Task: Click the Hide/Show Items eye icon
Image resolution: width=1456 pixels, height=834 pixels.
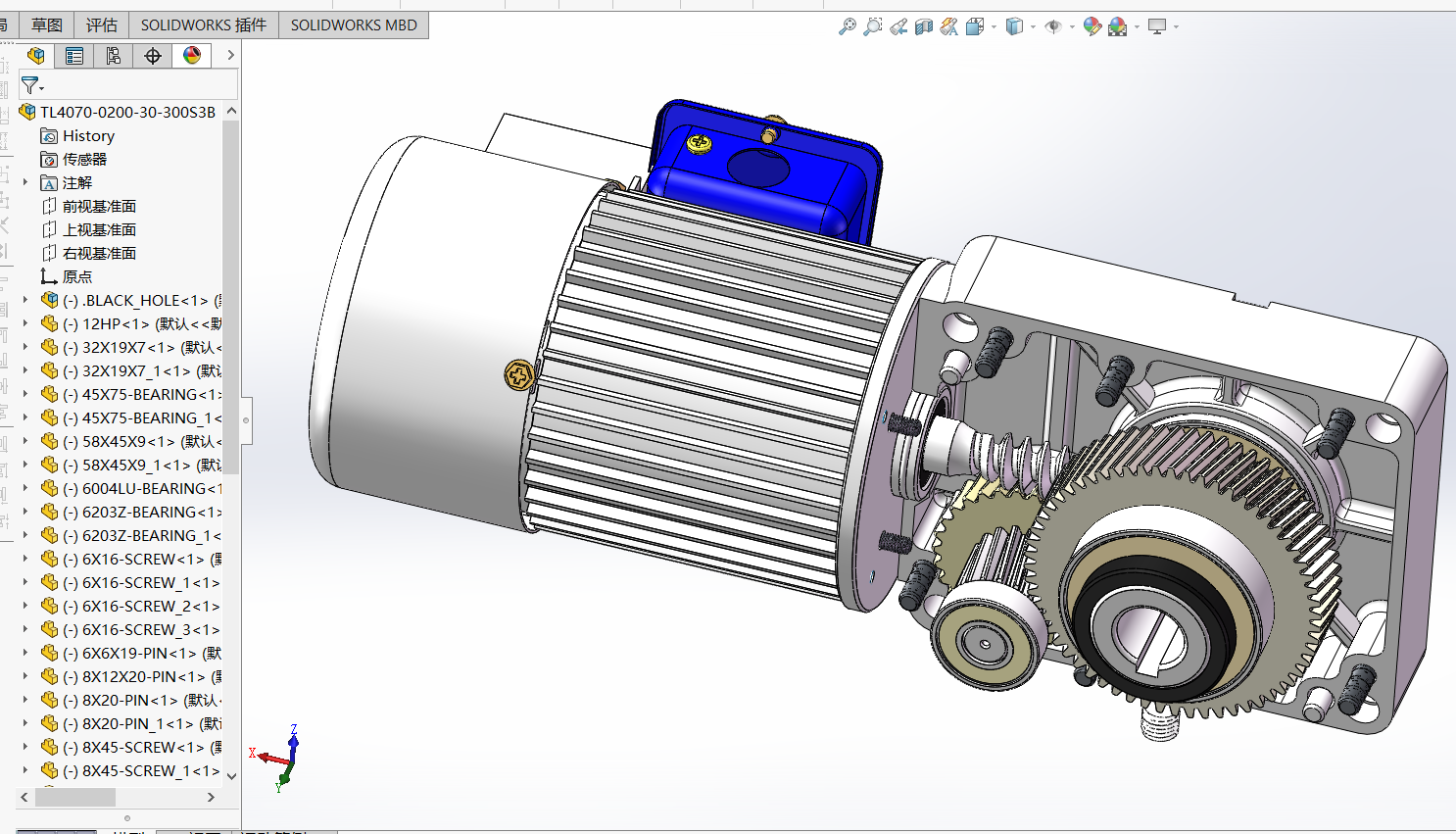Action: tap(1053, 26)
